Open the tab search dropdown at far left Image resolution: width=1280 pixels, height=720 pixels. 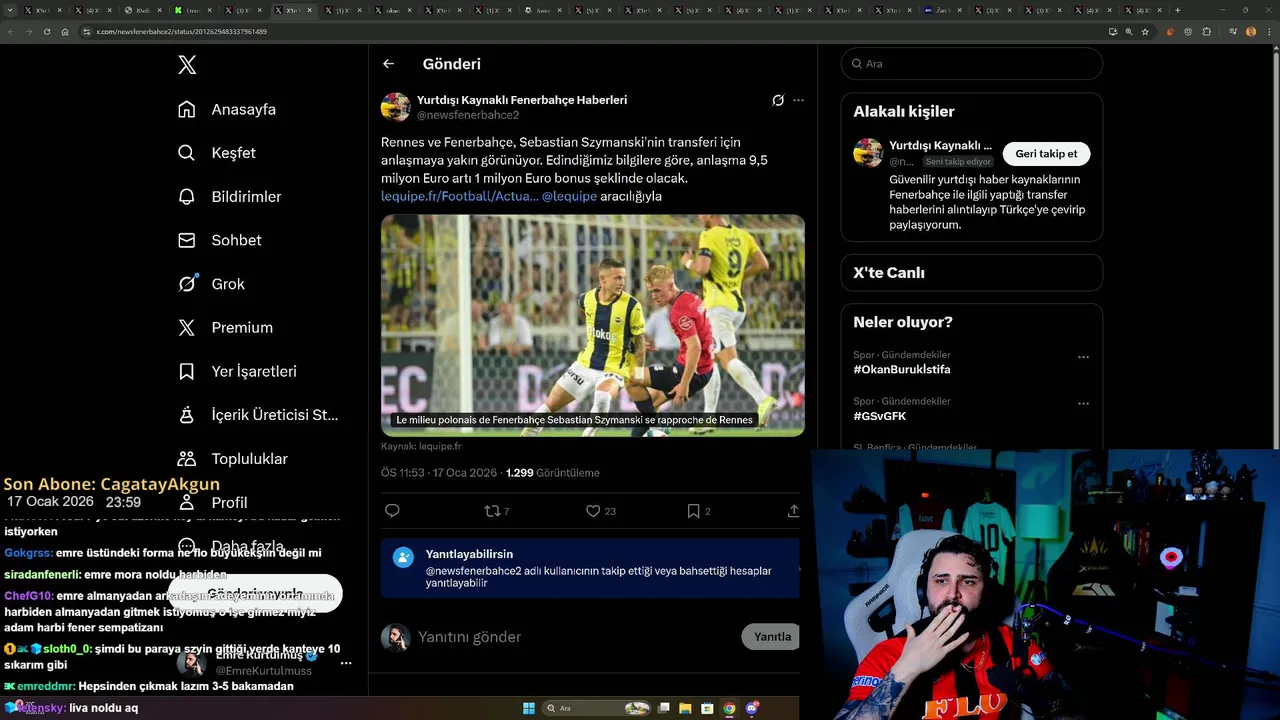10,10
